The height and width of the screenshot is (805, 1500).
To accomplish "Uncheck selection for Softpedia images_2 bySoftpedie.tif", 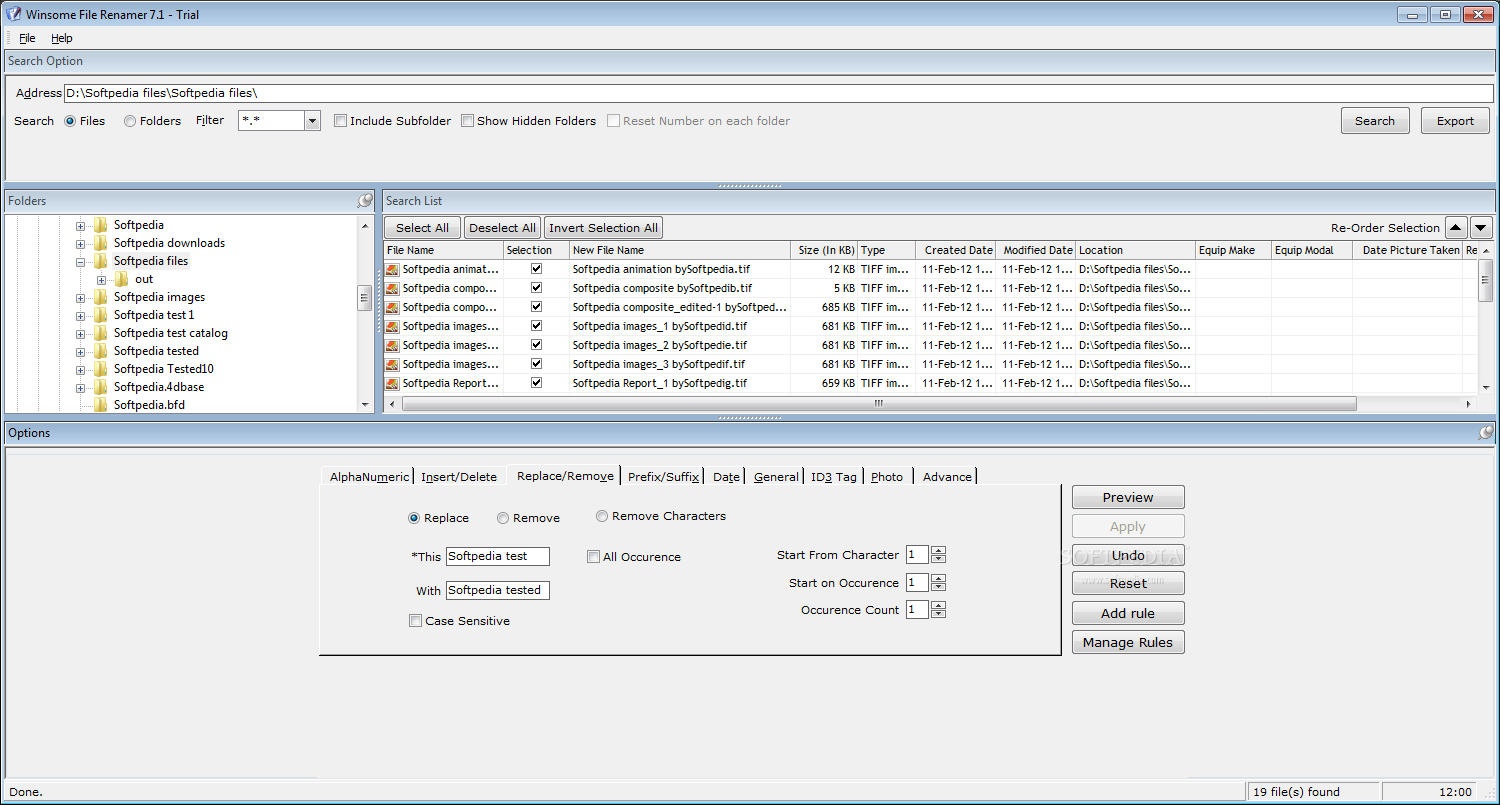I will 536,345.
